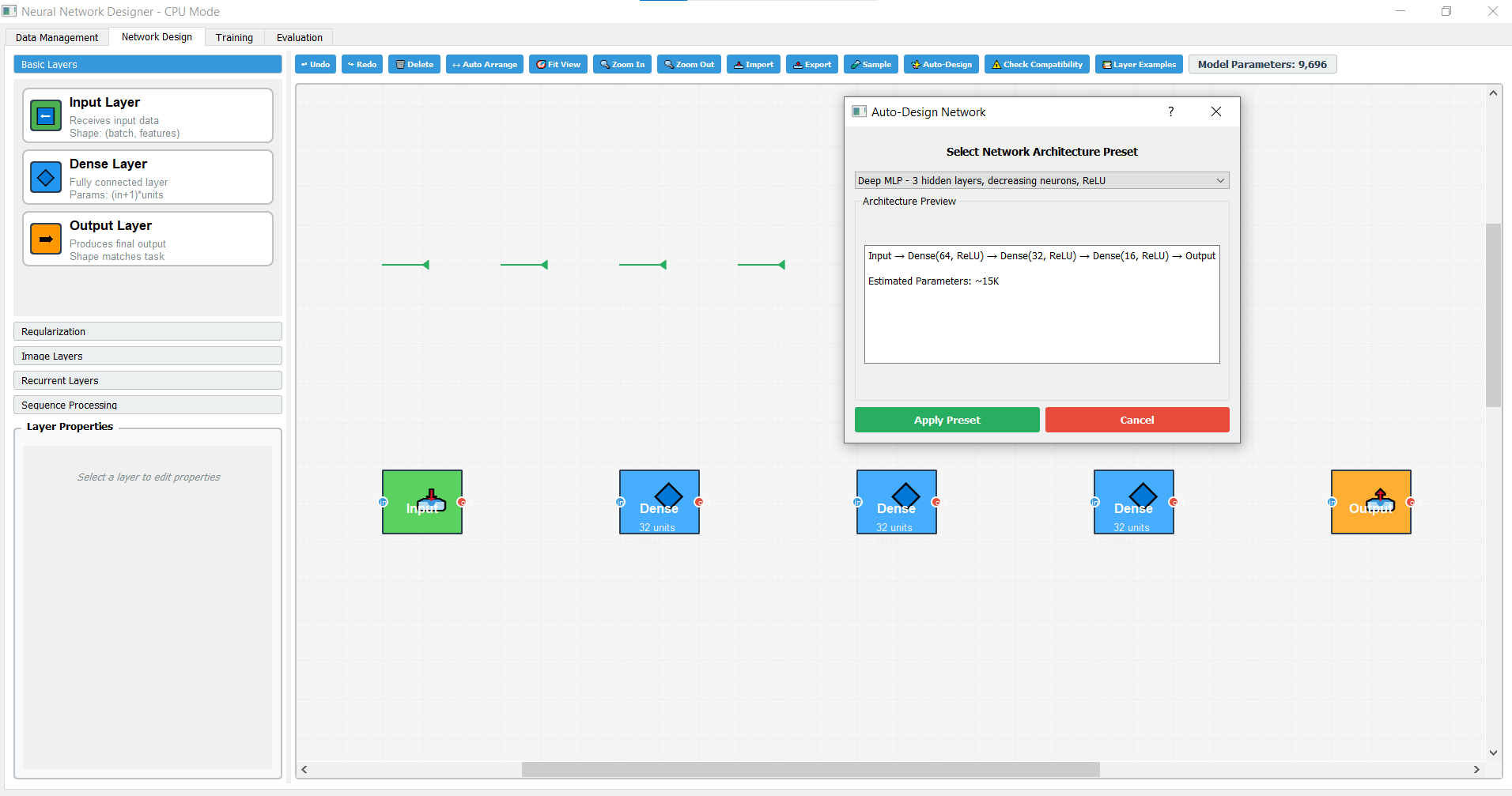Image resolution: width=1512 pixels, height=796 pixels.
Task: Close the Auto-Design Network dialog
Action: [x=1216, y=111]
